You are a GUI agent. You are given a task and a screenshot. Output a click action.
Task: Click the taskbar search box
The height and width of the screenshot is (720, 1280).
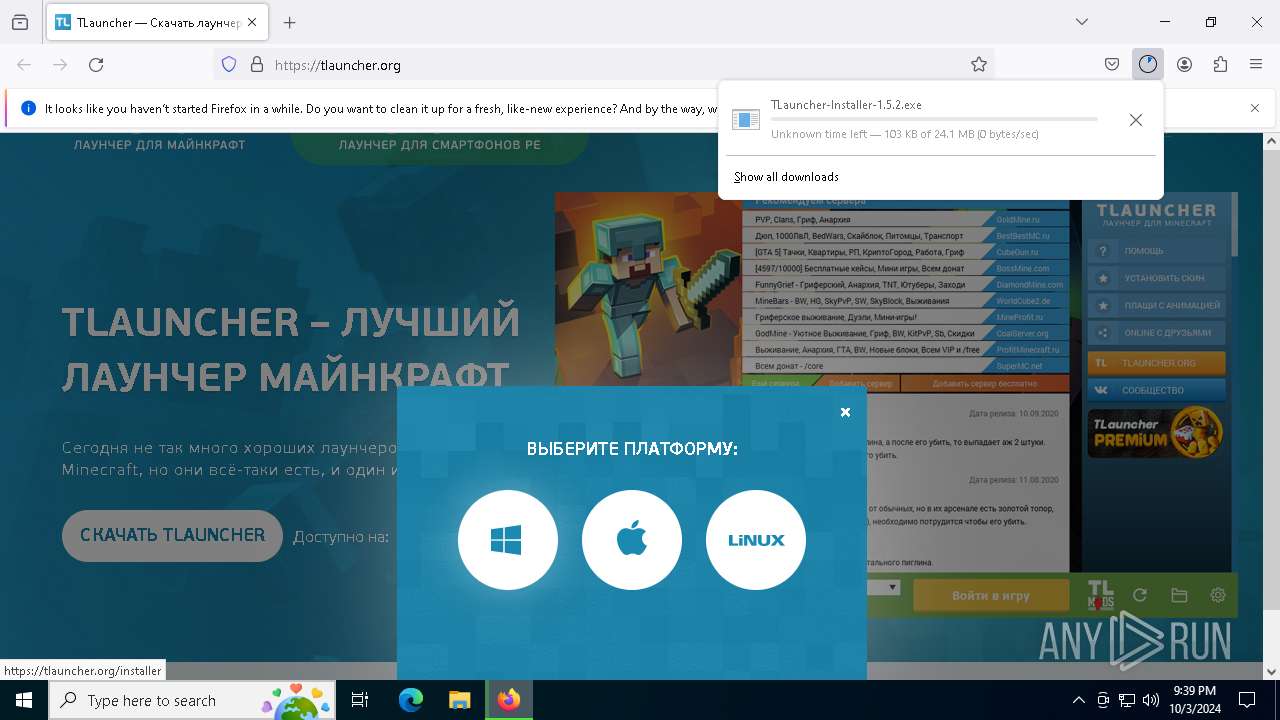tap(192, 700)
